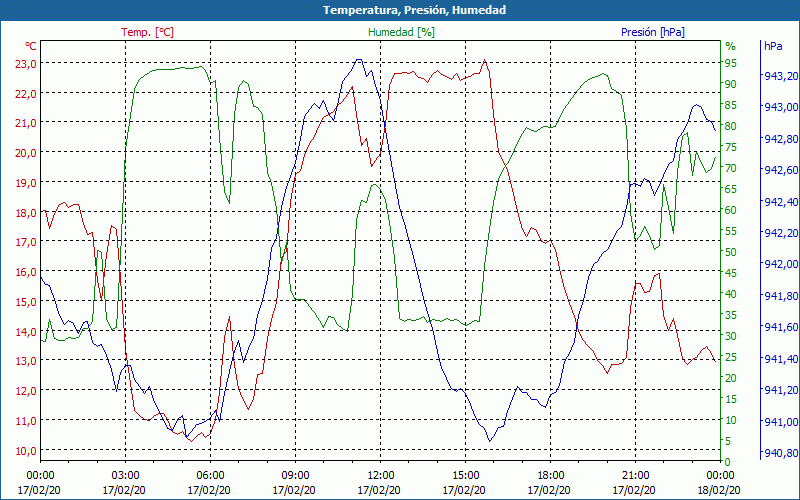Click the '12:00' time axis label
Viewport: 800px width, 500px height.
381,476
